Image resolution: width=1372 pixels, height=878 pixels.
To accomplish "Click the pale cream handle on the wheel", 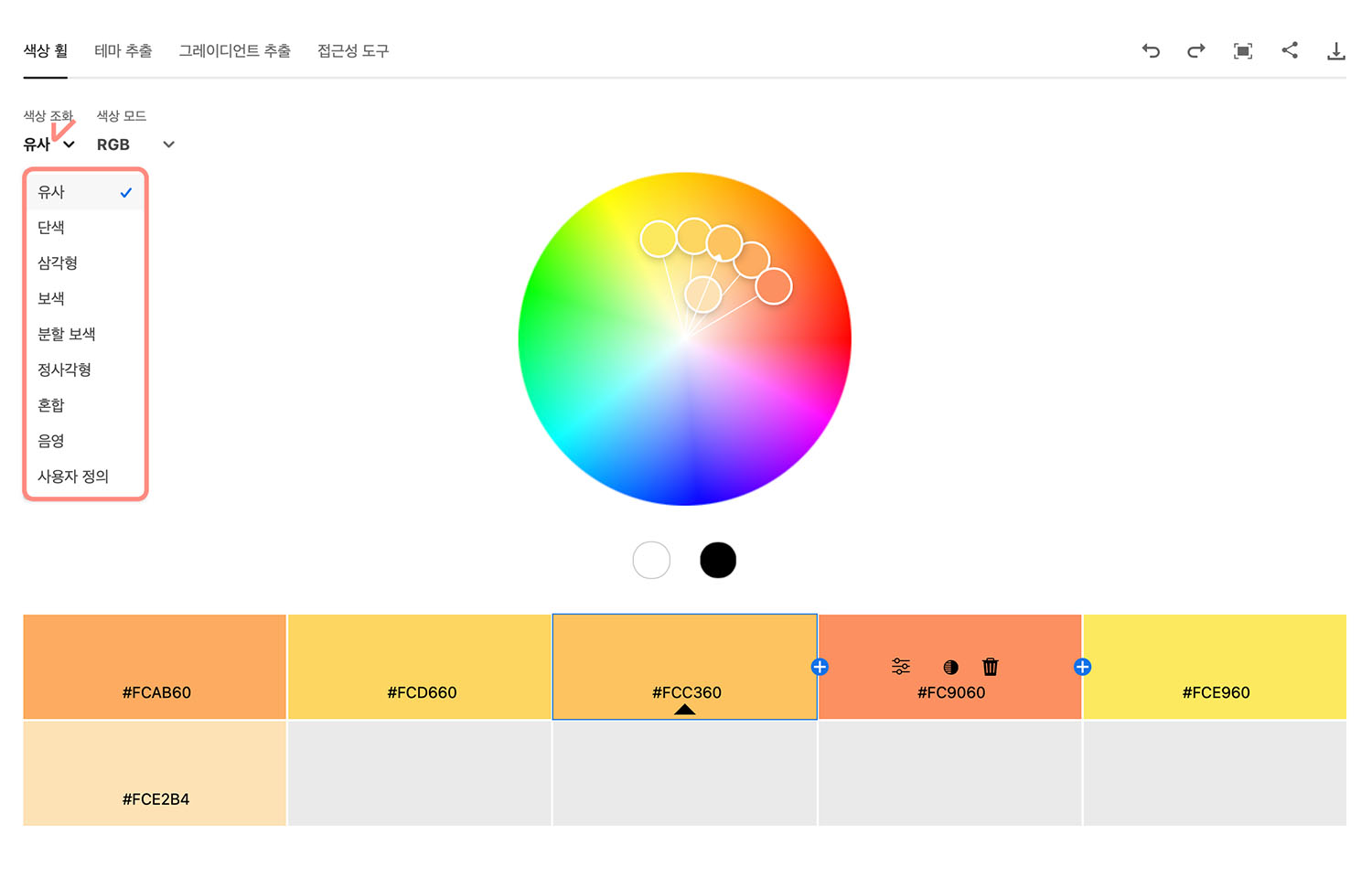I will [703, 294].
